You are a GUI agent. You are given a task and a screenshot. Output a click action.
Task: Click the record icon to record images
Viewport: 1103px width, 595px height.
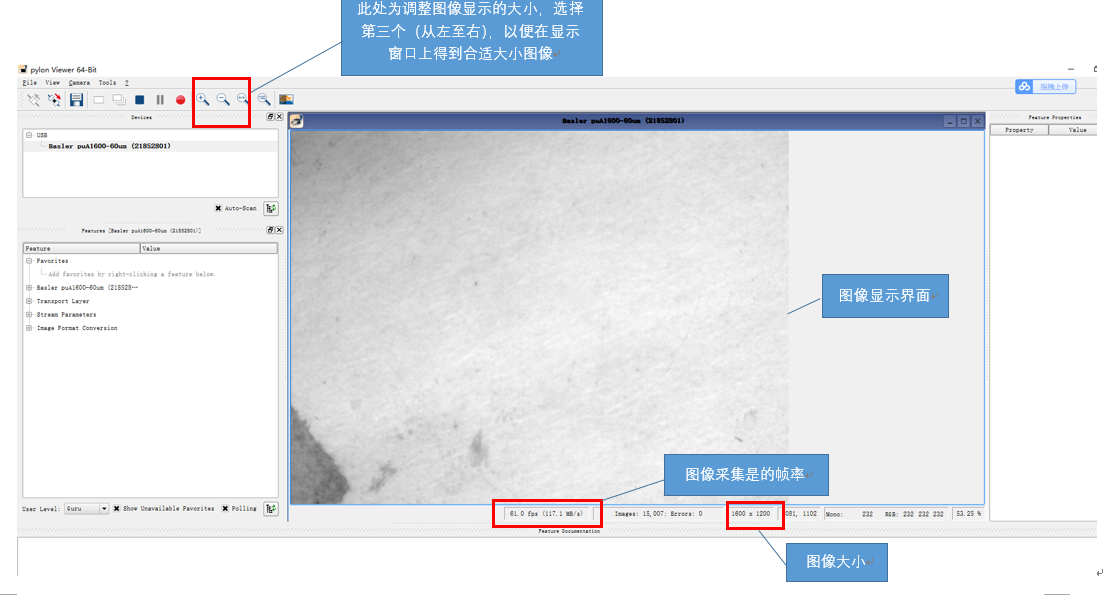pos(181,100)
